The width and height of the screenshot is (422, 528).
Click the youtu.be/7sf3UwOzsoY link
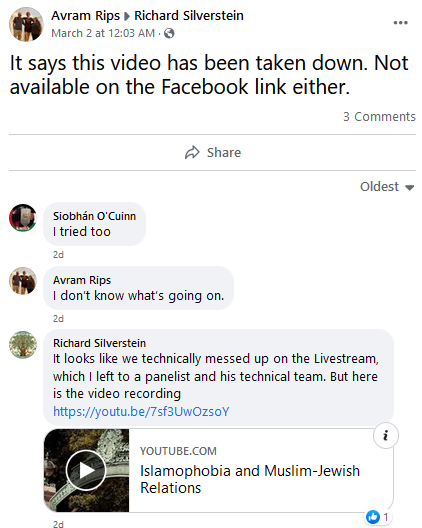click(141, 411)
